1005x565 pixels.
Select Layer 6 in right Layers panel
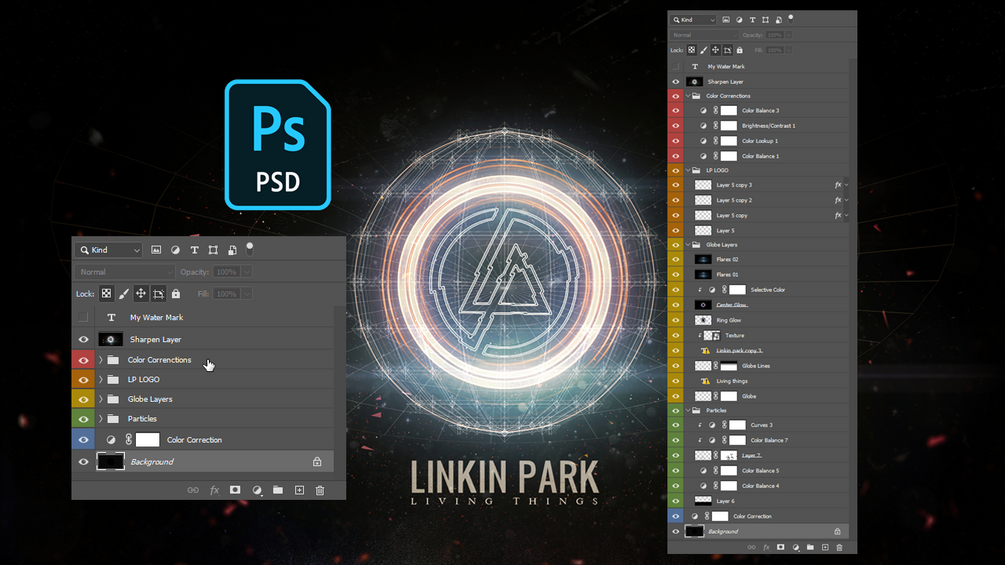[x=766, y=501]
